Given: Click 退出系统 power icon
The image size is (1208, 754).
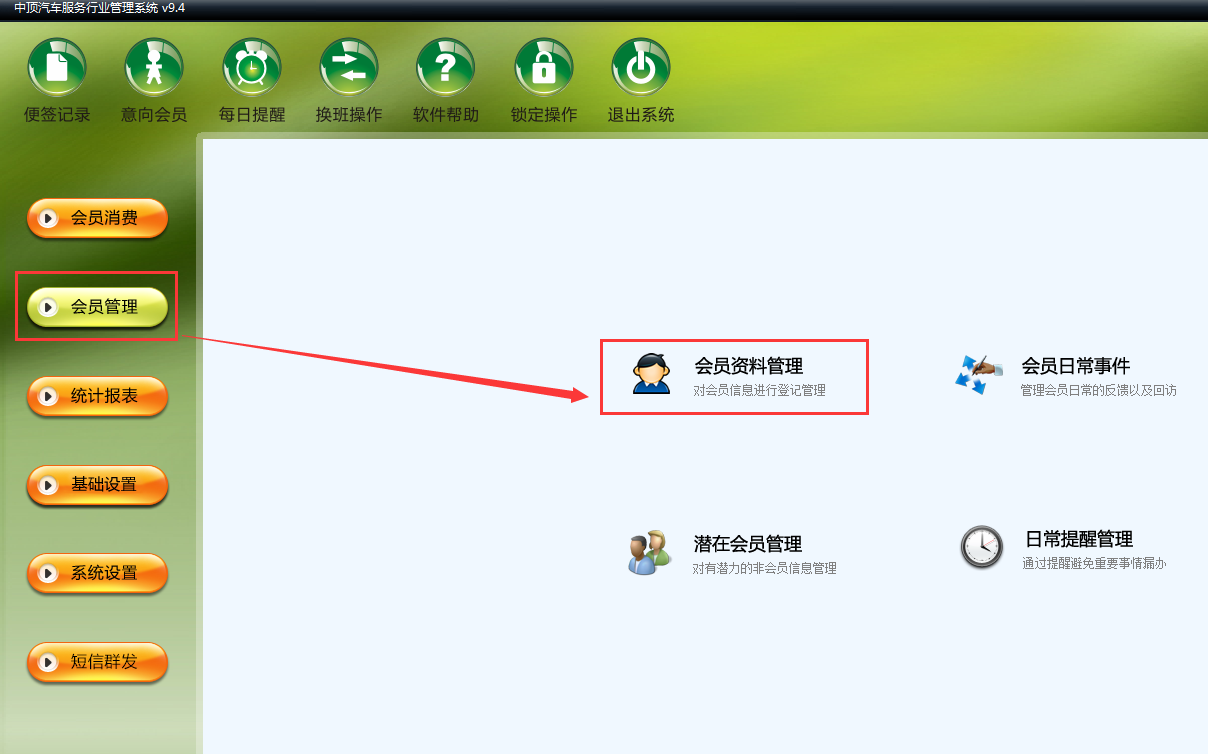Looking at the screenshot, I should 641,67.
